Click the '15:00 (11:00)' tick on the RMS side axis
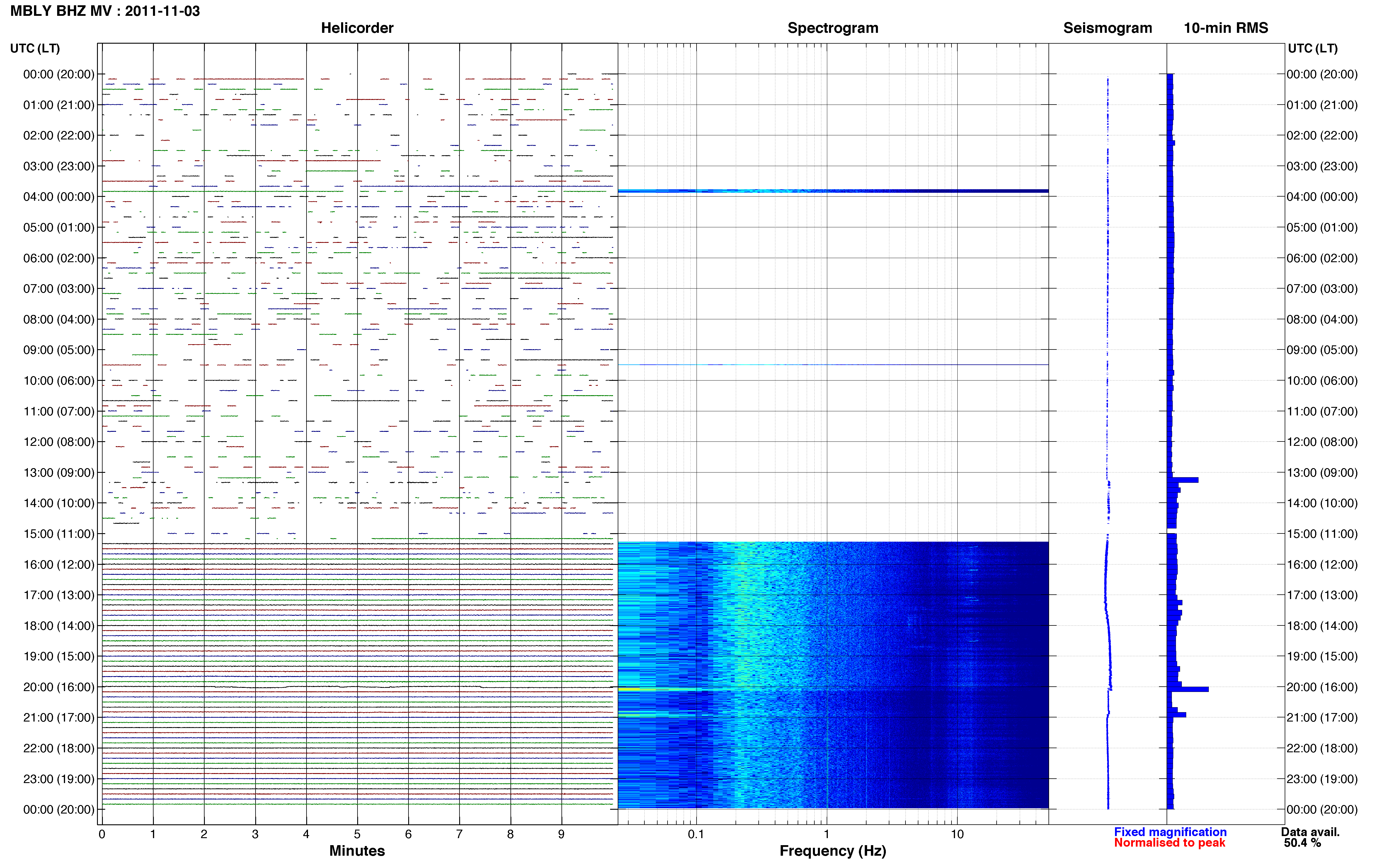 1322,534
